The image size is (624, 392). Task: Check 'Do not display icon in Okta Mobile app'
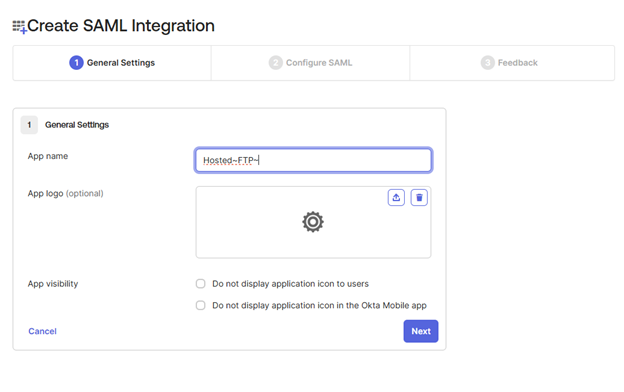pyautogui.click(x=201, y=305)
